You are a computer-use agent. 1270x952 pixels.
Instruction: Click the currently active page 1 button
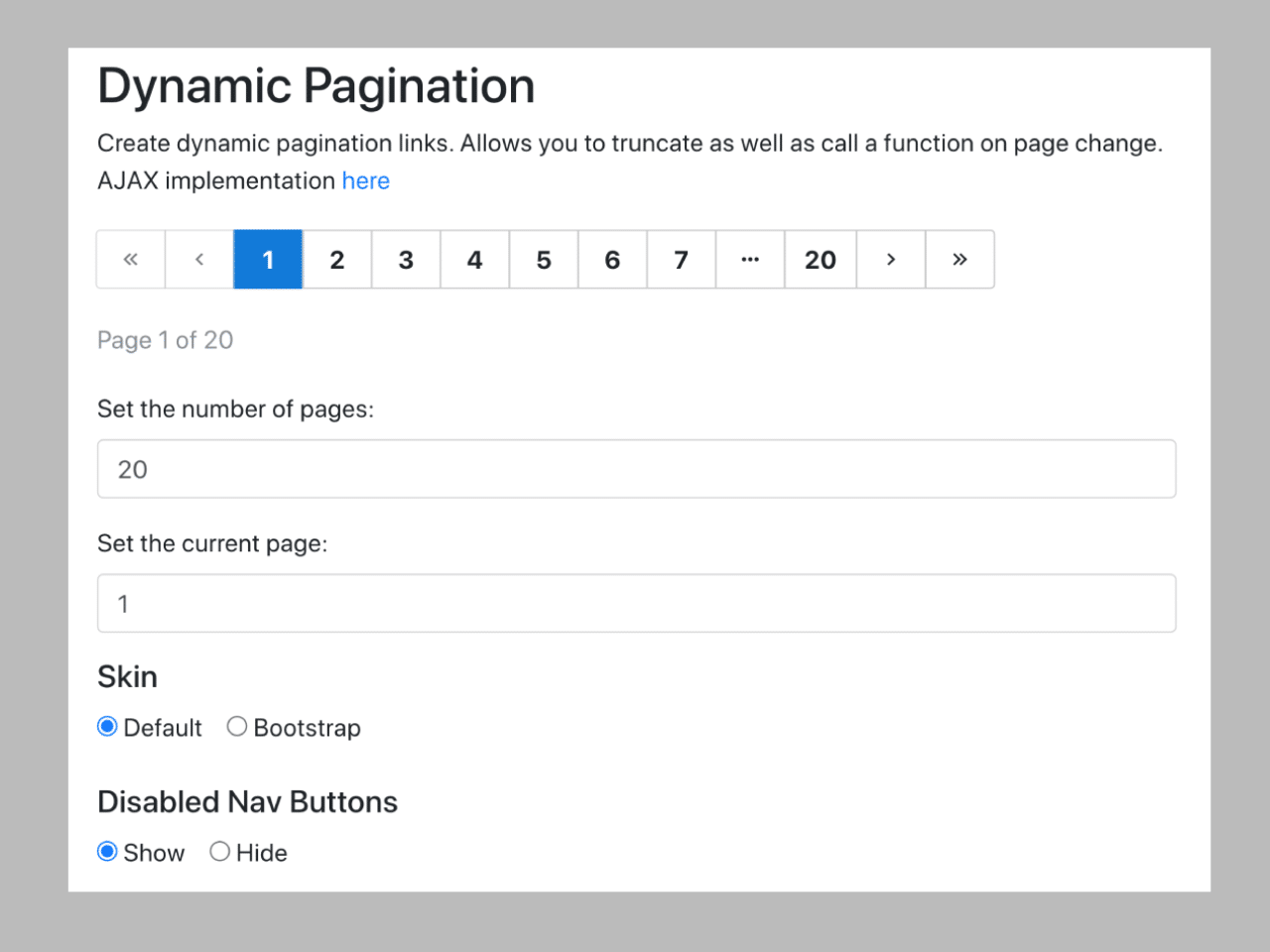coord(268,259)
